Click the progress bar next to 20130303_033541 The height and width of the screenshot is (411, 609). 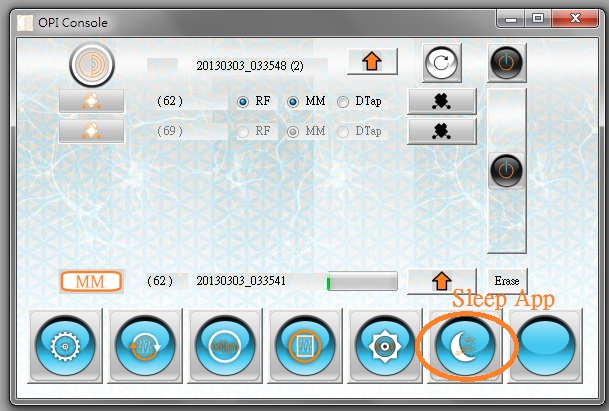[x=362, y=281]
